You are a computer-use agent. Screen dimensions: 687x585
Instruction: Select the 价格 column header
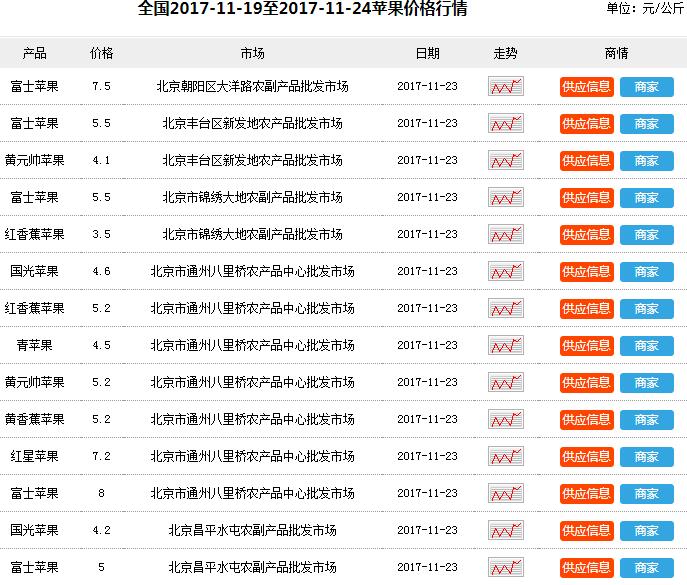click(x=101, y=53)
